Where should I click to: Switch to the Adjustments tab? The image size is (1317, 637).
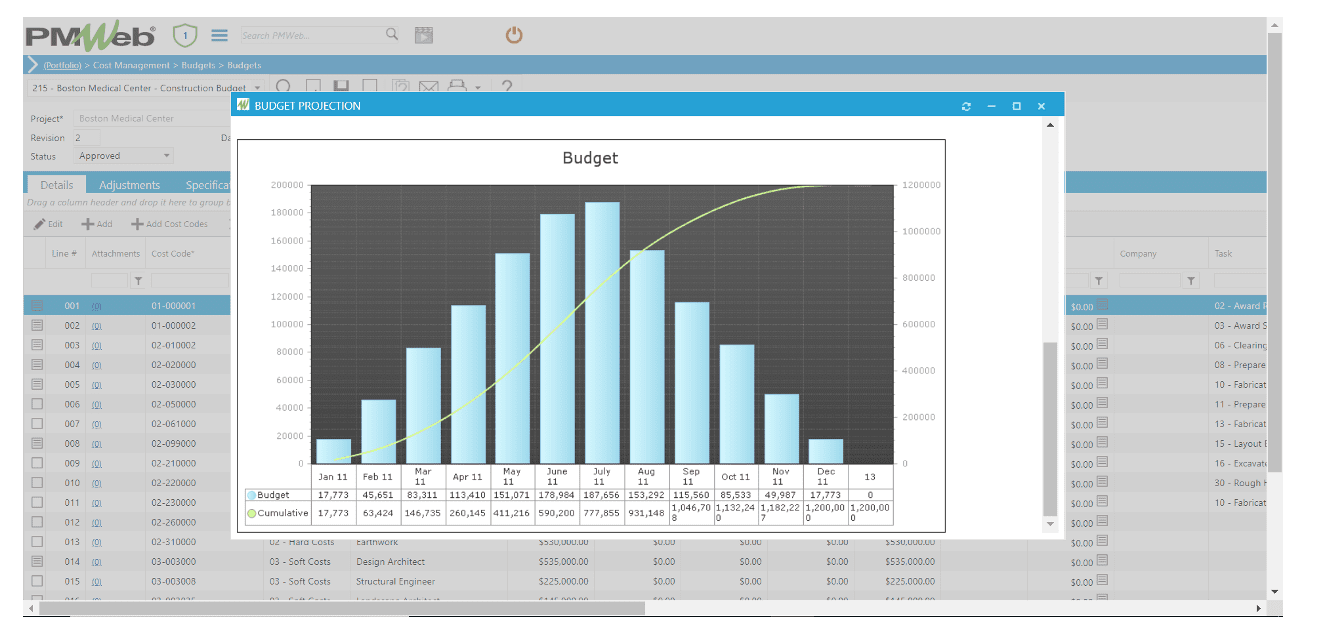pos(130,185)
